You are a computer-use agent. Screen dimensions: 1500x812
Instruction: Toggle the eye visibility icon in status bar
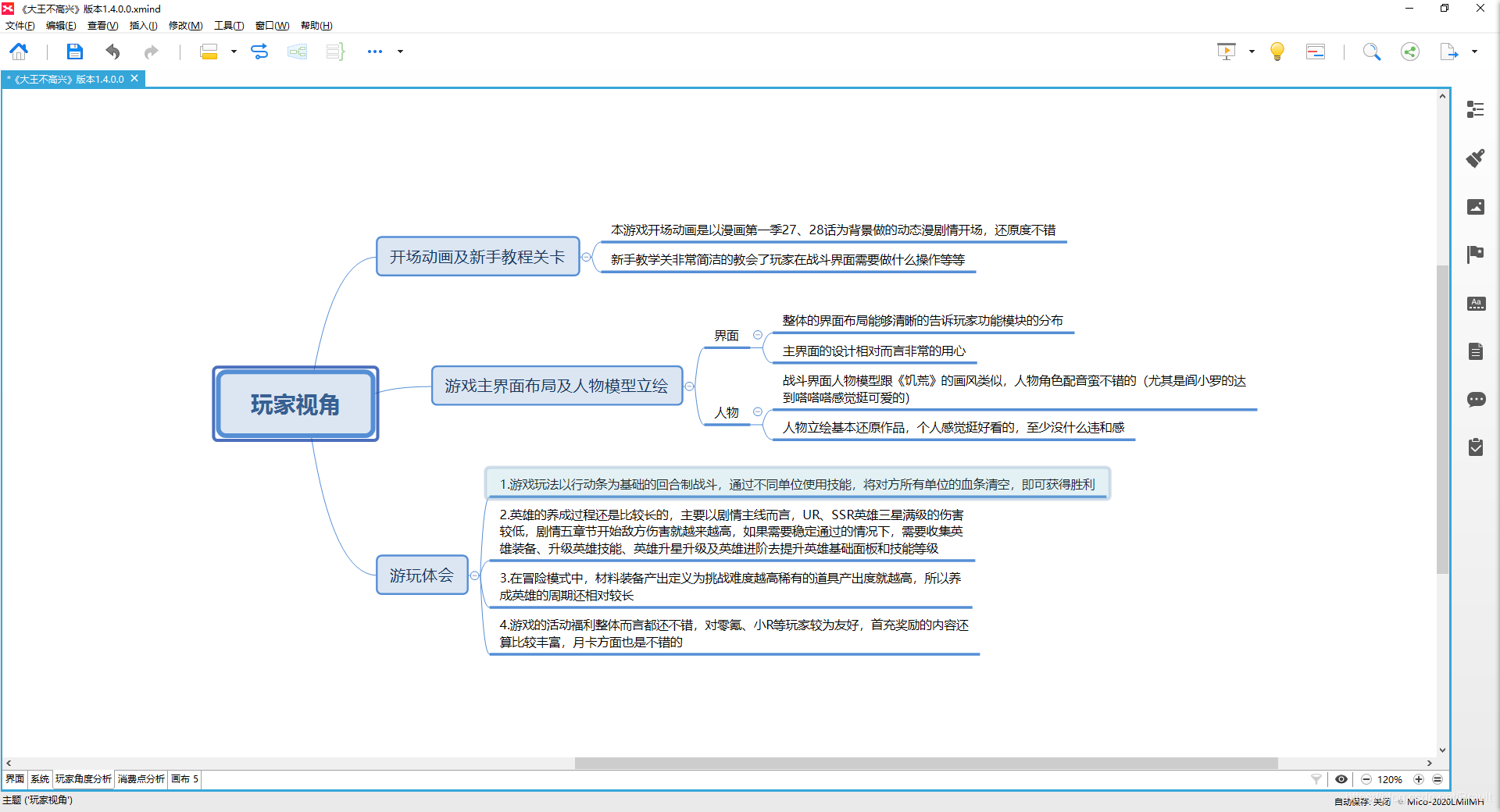coord(1341,779)
